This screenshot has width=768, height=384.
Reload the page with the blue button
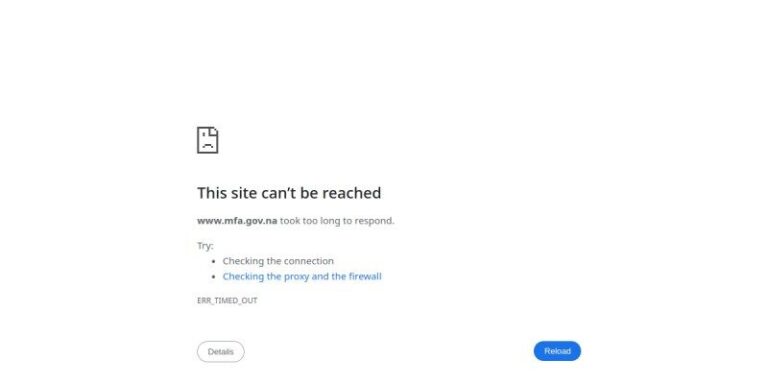(x=557, y=351)
